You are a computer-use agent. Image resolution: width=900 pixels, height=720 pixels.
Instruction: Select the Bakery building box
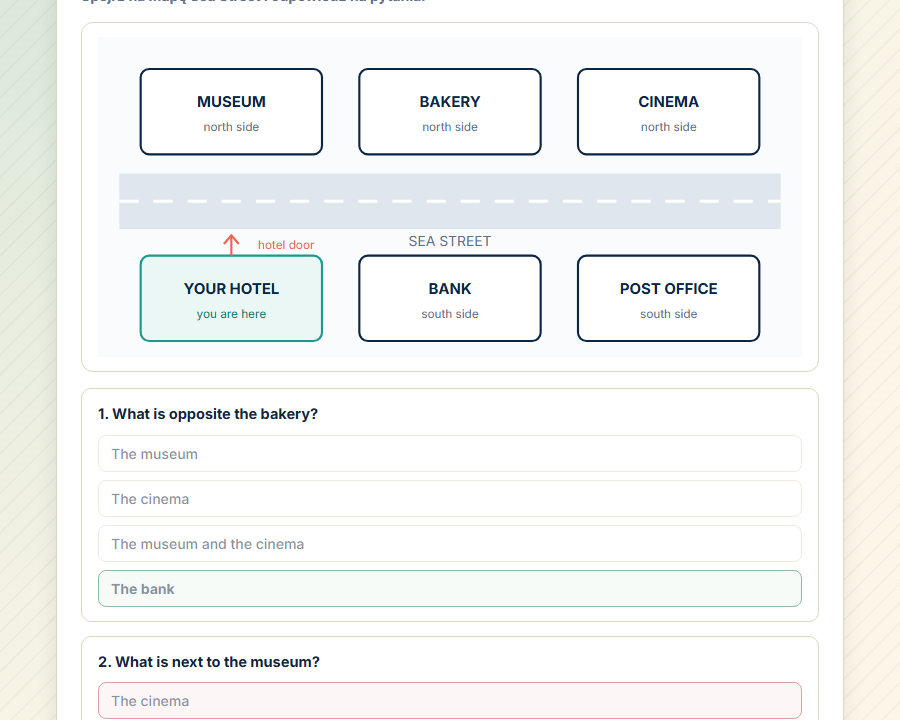(450, 112)
